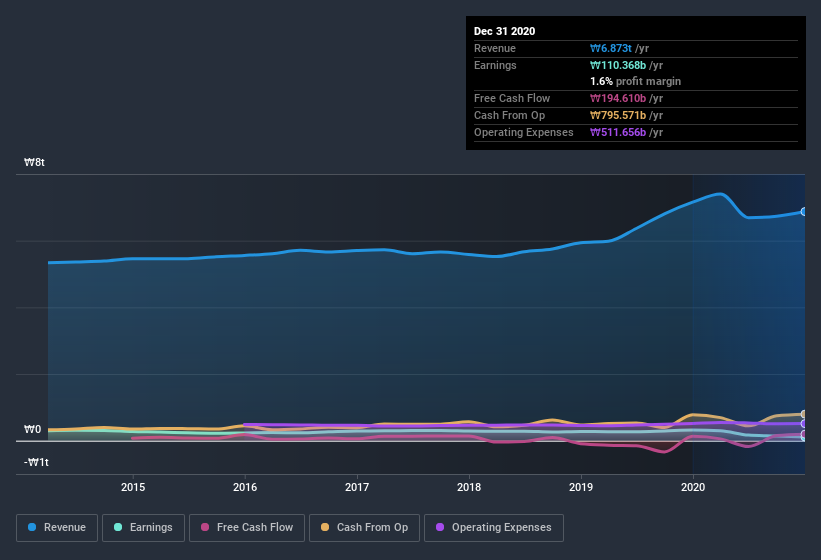
Task: Click the purple Operating Expenses endpoint marker
Action: (x=804, y=424)
